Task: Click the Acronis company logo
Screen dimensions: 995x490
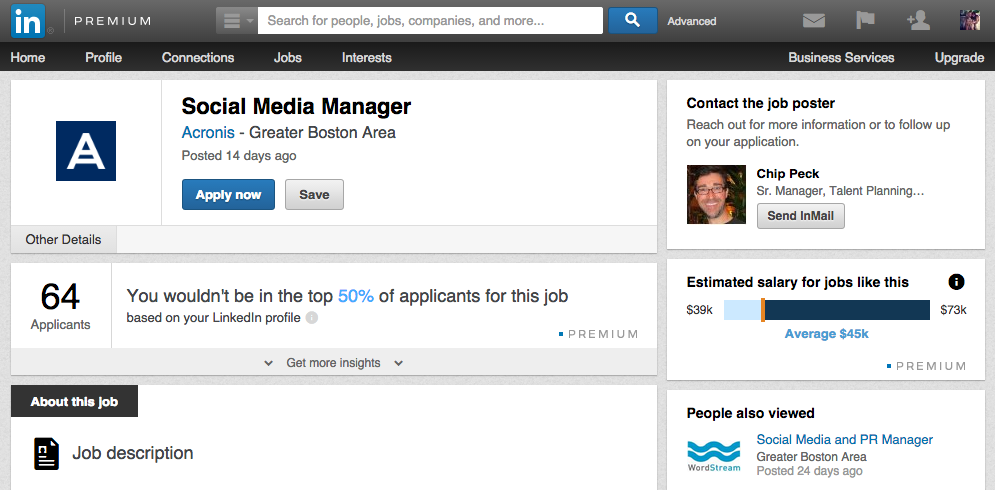Action: [x=86, y=151]
